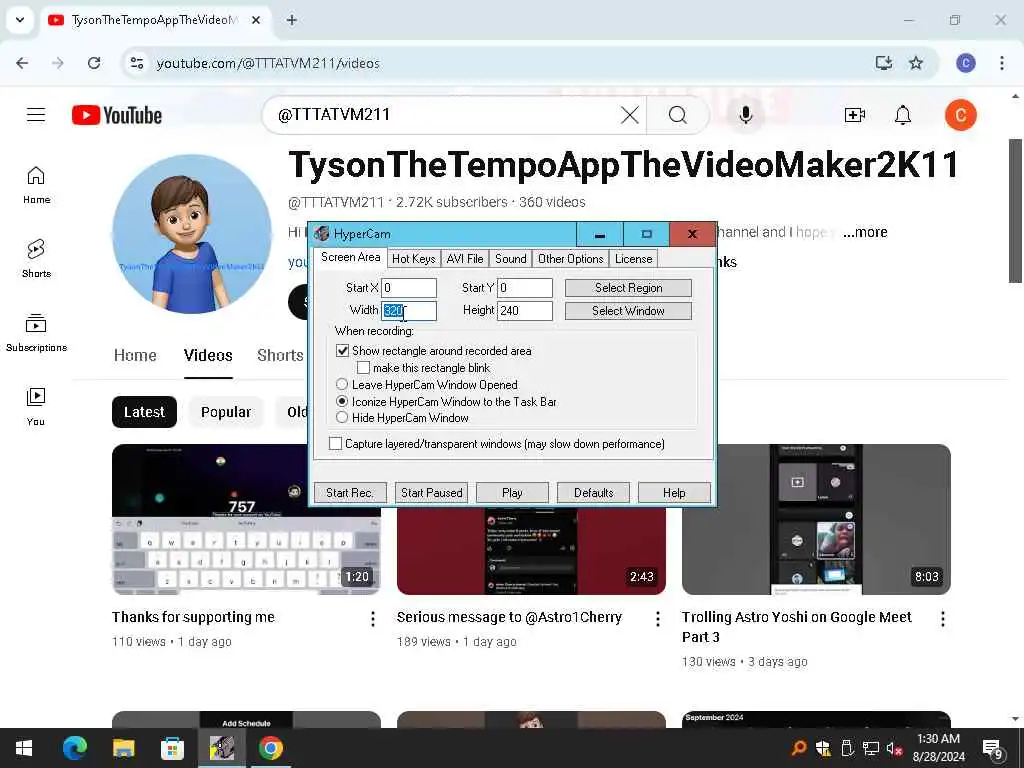1024x768 pixels.
Task: Select Leave HyperCam Window Opened
Action: (x=342, y=385)
